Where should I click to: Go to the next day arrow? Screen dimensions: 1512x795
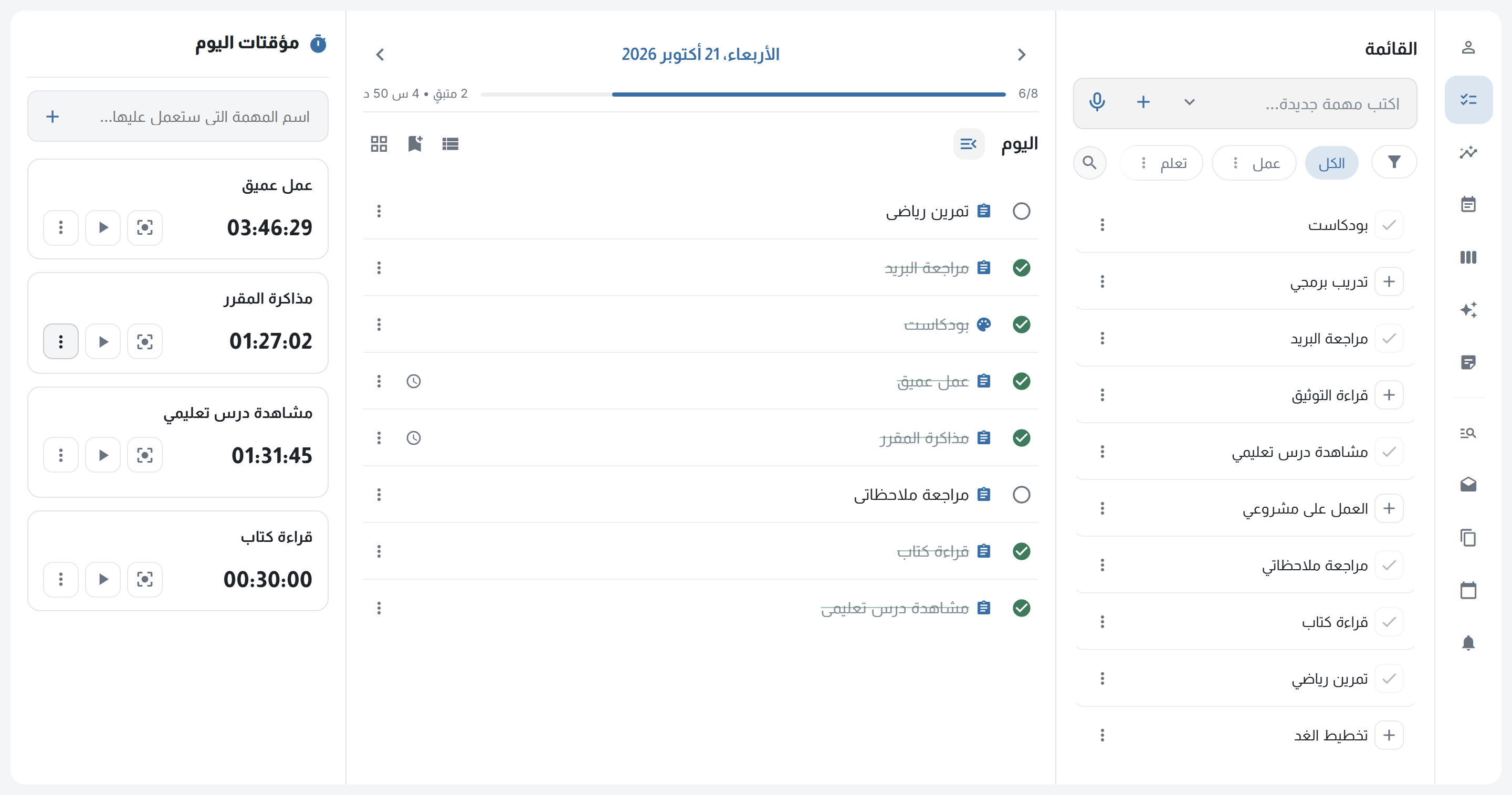tap(380, 55)
